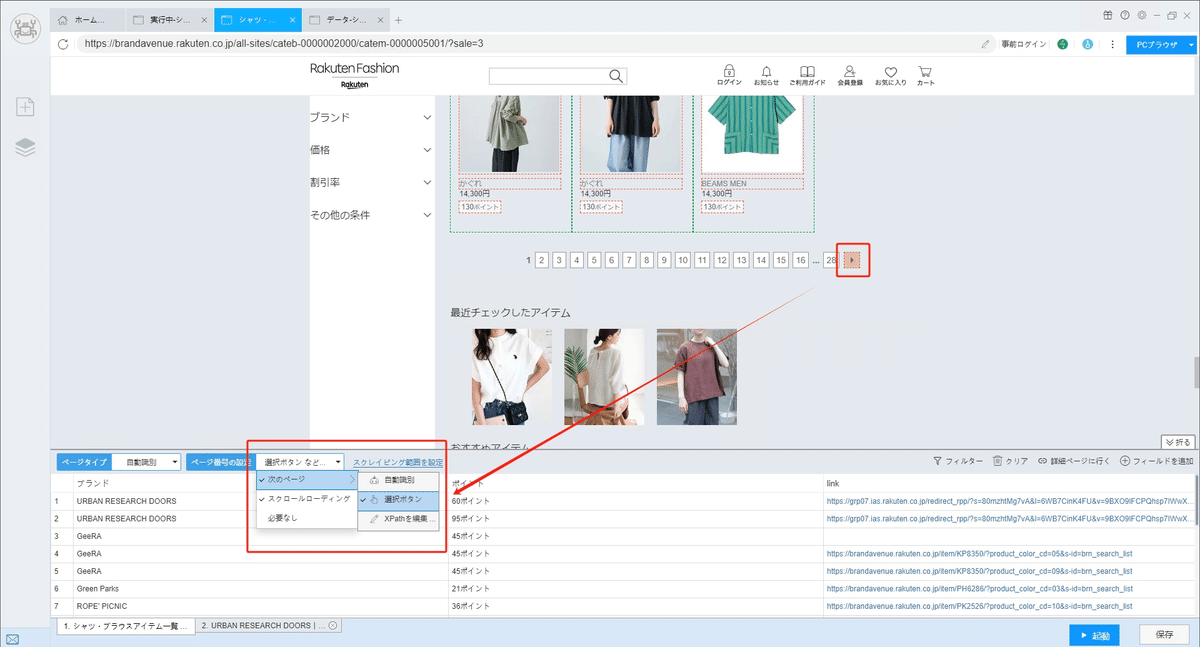
Task: Open the ログイン lock icon
Action: tap(730, 71)
